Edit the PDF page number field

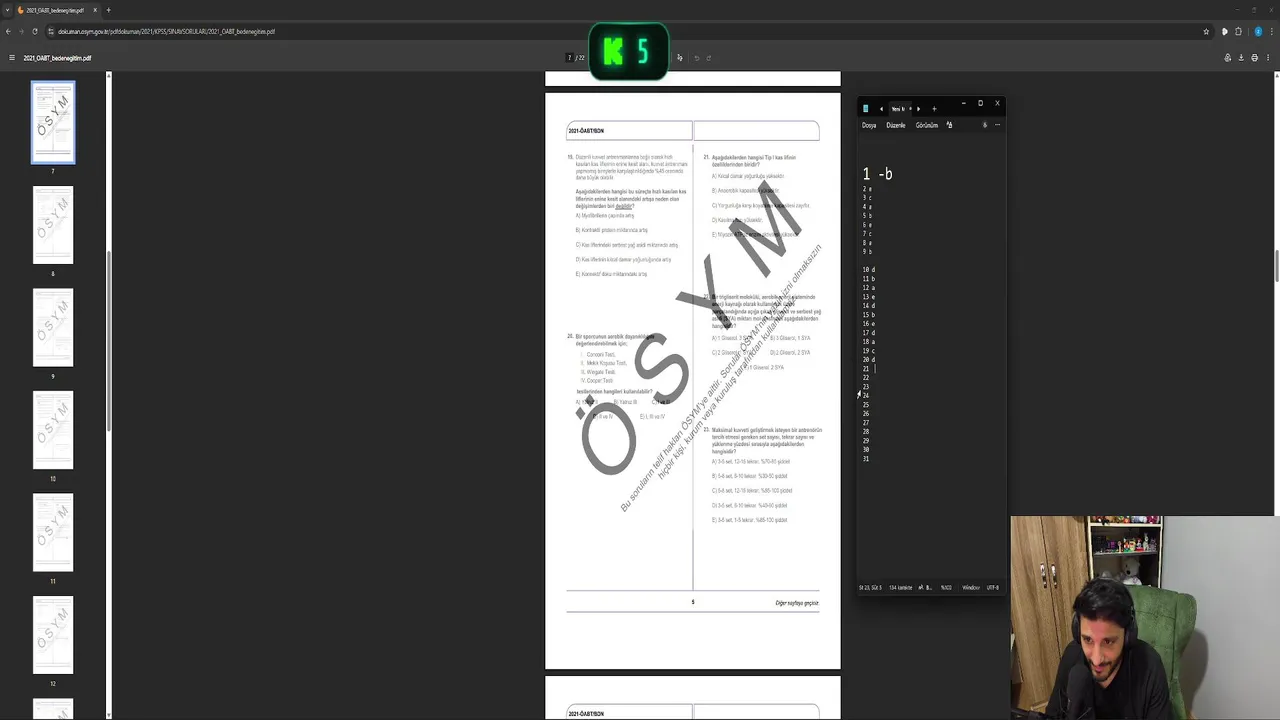pyautogui.click(x=570, y=58)
